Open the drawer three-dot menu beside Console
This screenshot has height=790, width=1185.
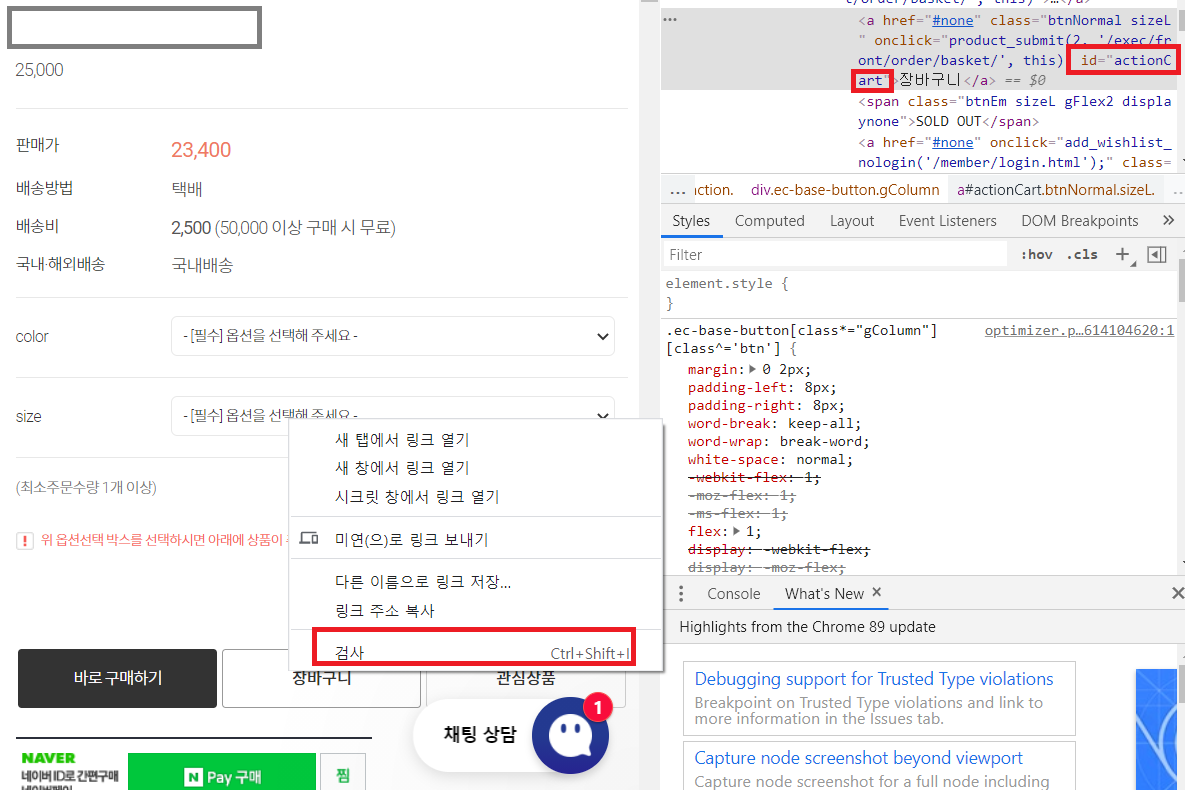point(681,593)
